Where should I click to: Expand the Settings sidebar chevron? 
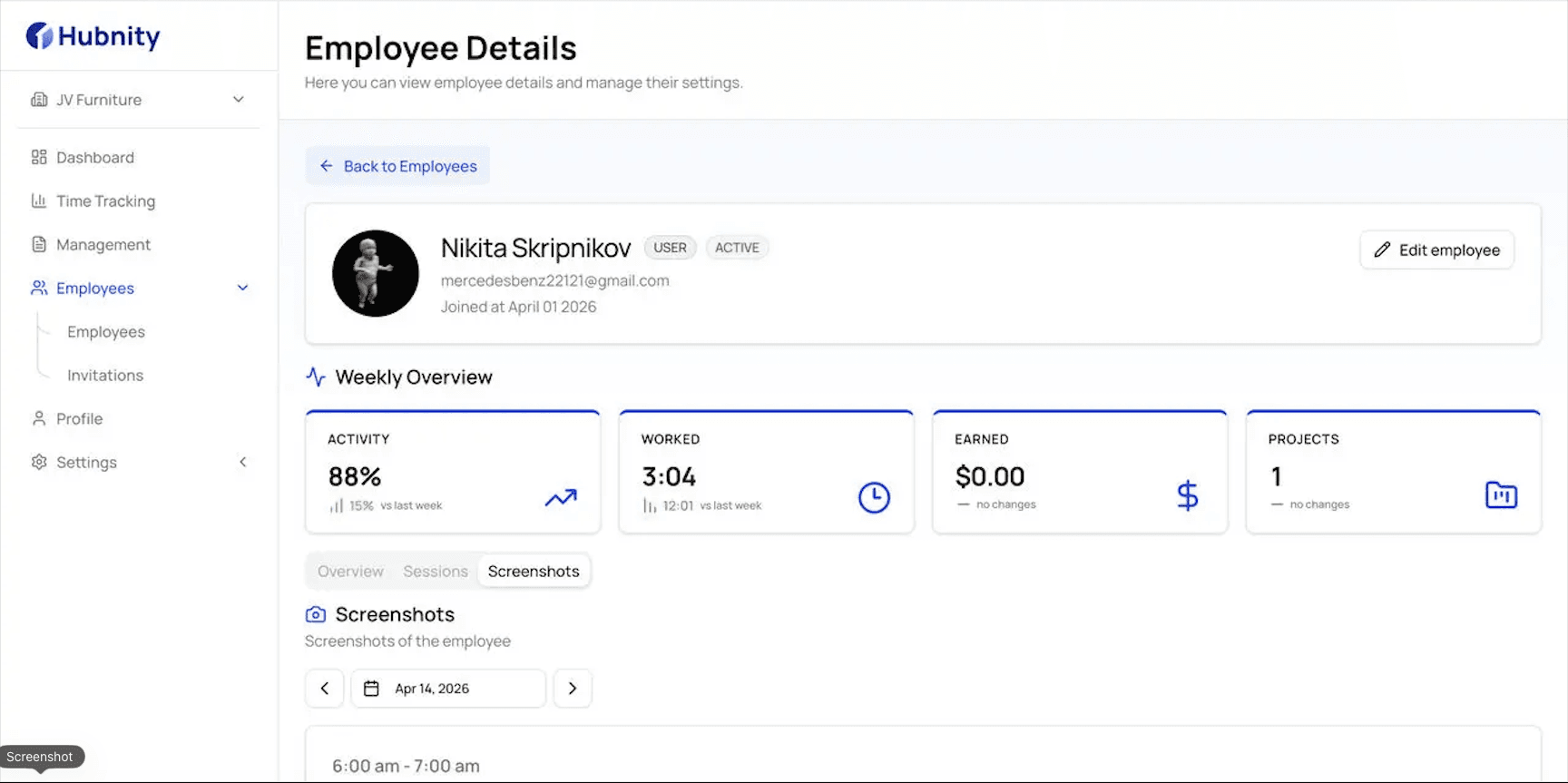[x=242, y=463]
